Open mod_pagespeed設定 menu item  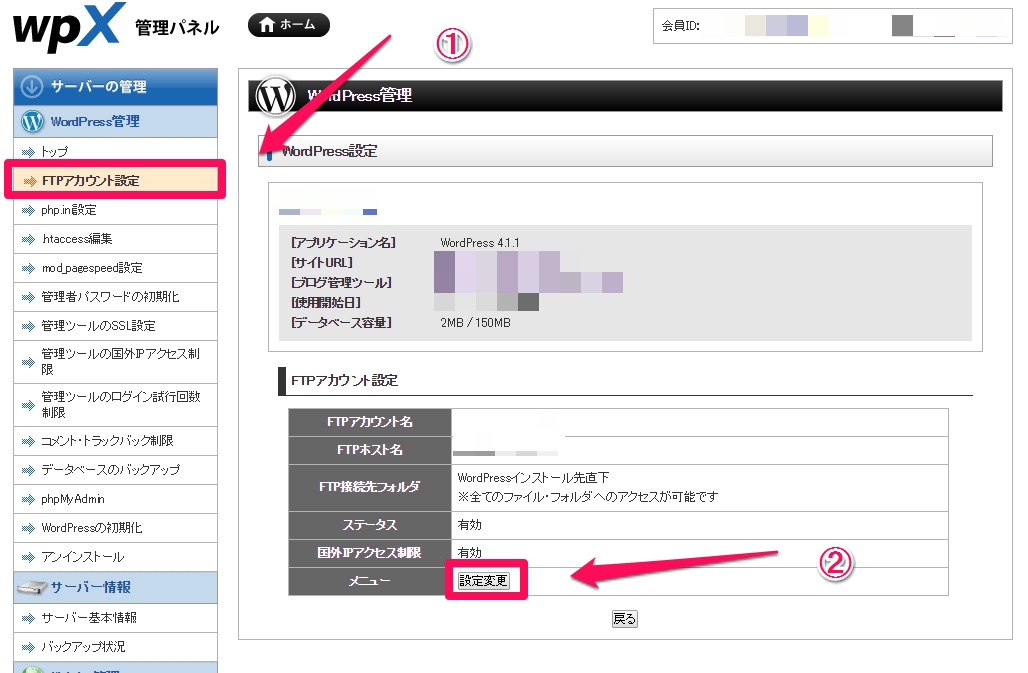coord(115,267)
